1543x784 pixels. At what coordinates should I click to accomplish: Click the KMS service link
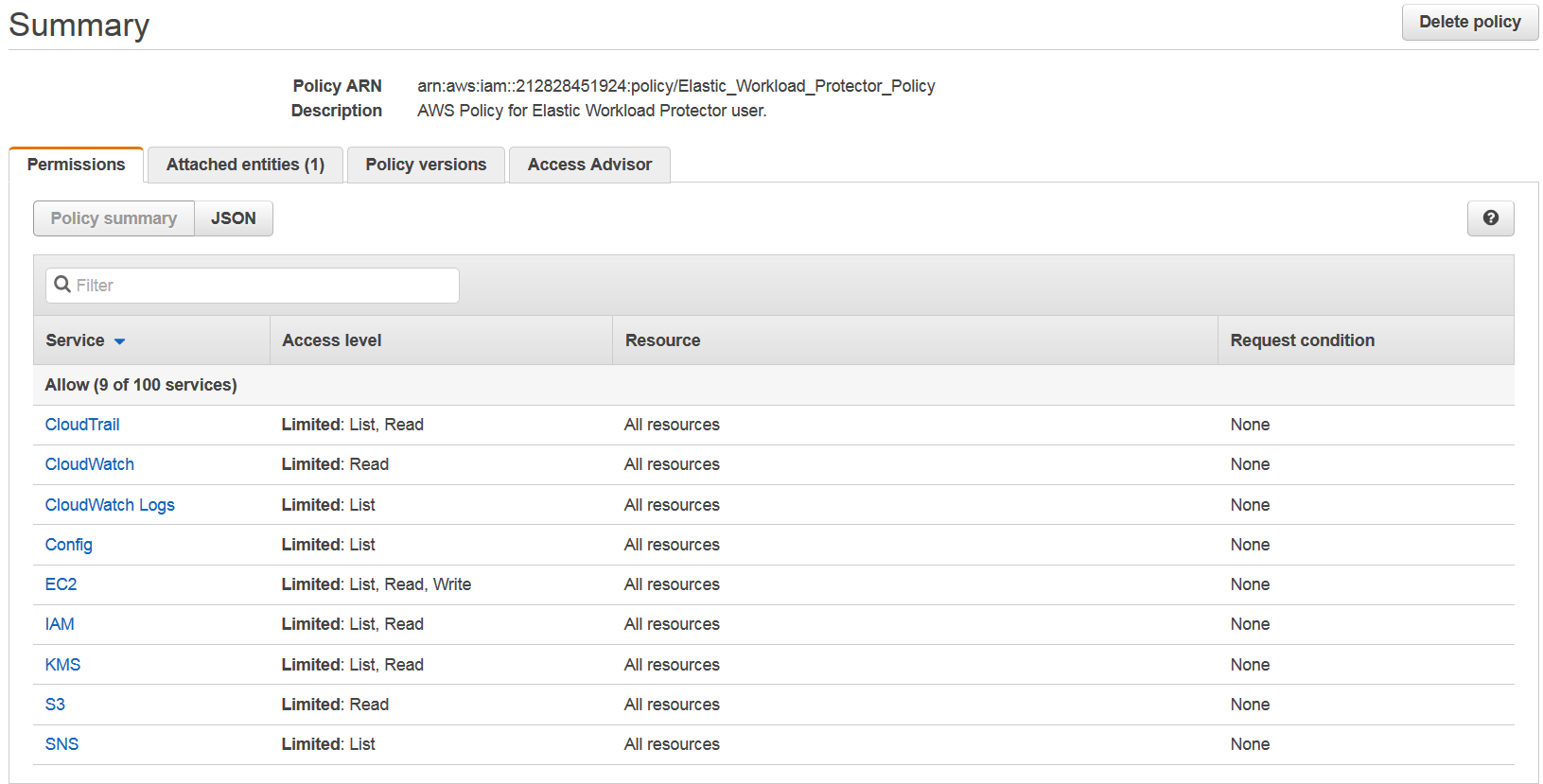point(62,665)
